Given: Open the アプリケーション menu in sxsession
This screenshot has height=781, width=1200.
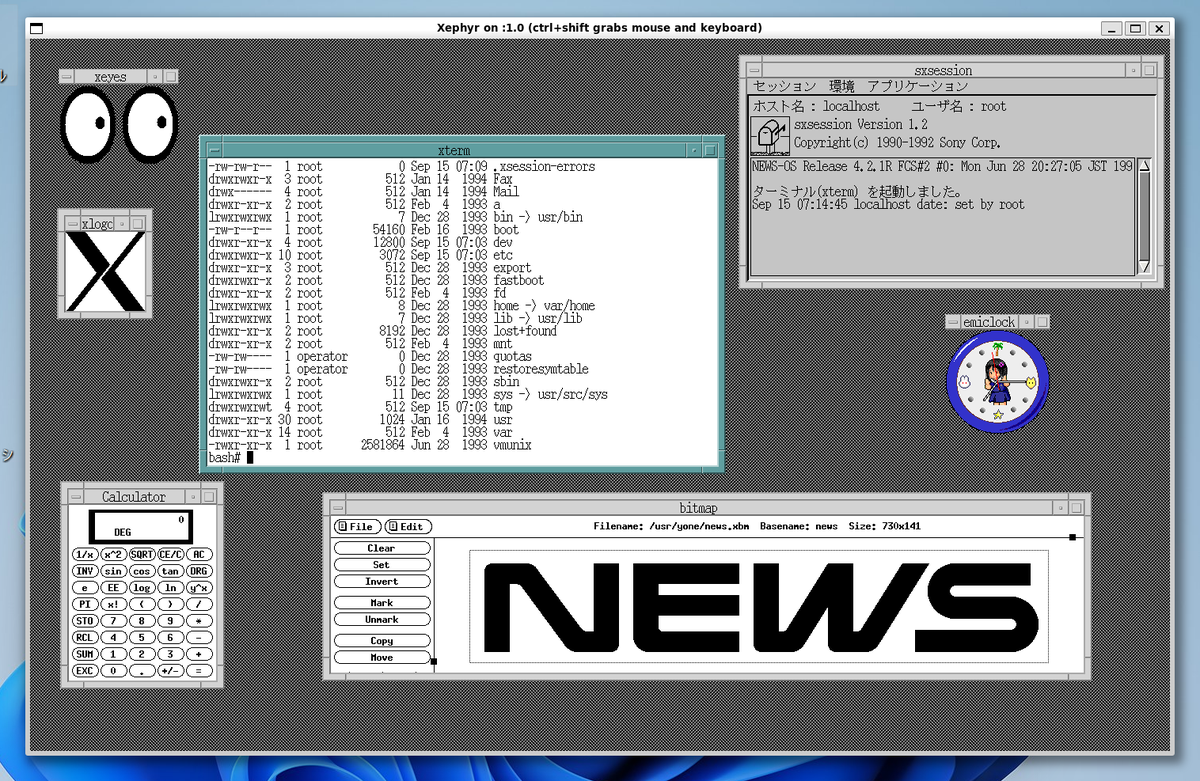Looking at the screenshot, I should pos(919,86).
